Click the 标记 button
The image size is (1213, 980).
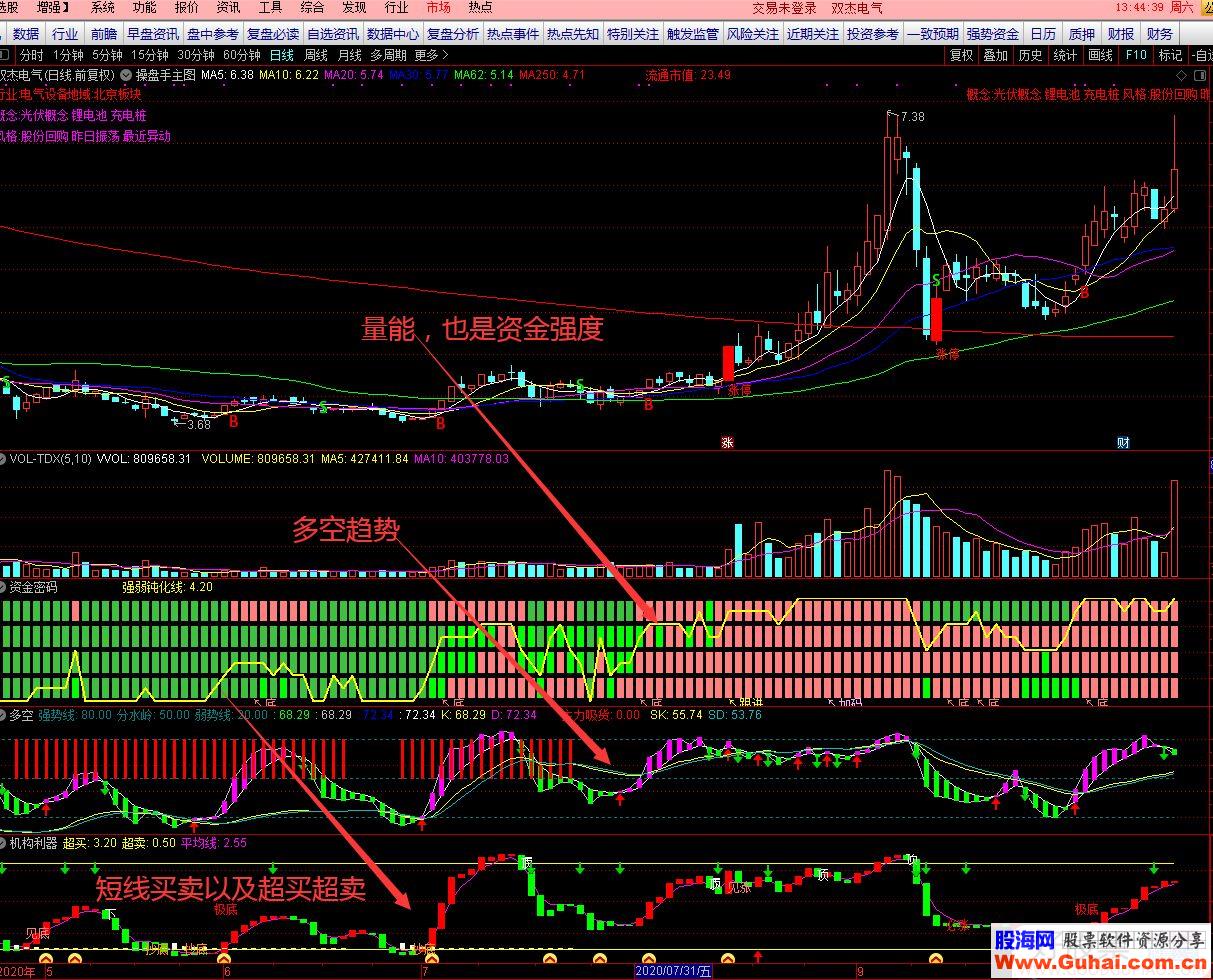pyautogui.click(x=1170, y=55)
